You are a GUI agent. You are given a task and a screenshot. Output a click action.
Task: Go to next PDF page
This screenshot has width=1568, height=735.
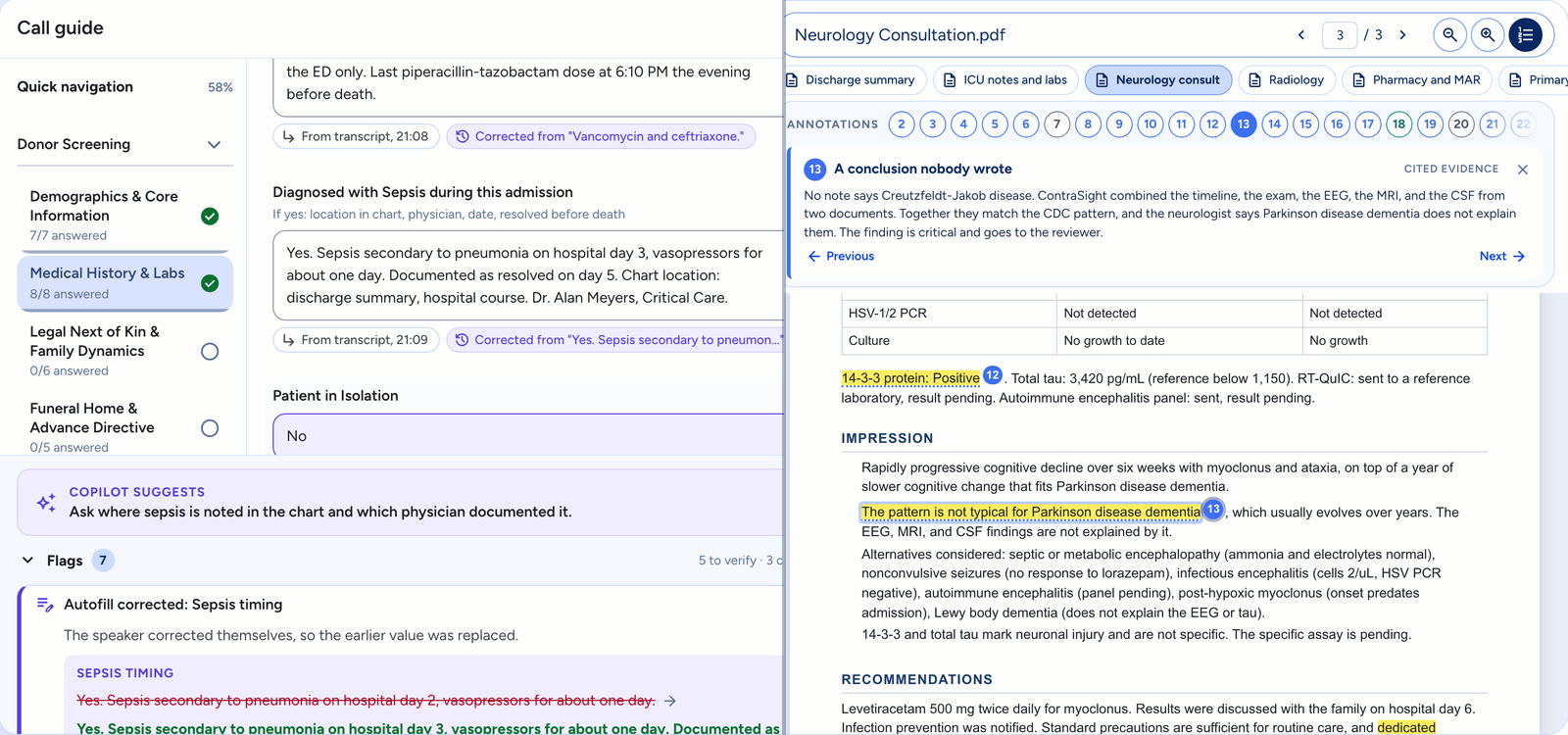point(1402,35)
